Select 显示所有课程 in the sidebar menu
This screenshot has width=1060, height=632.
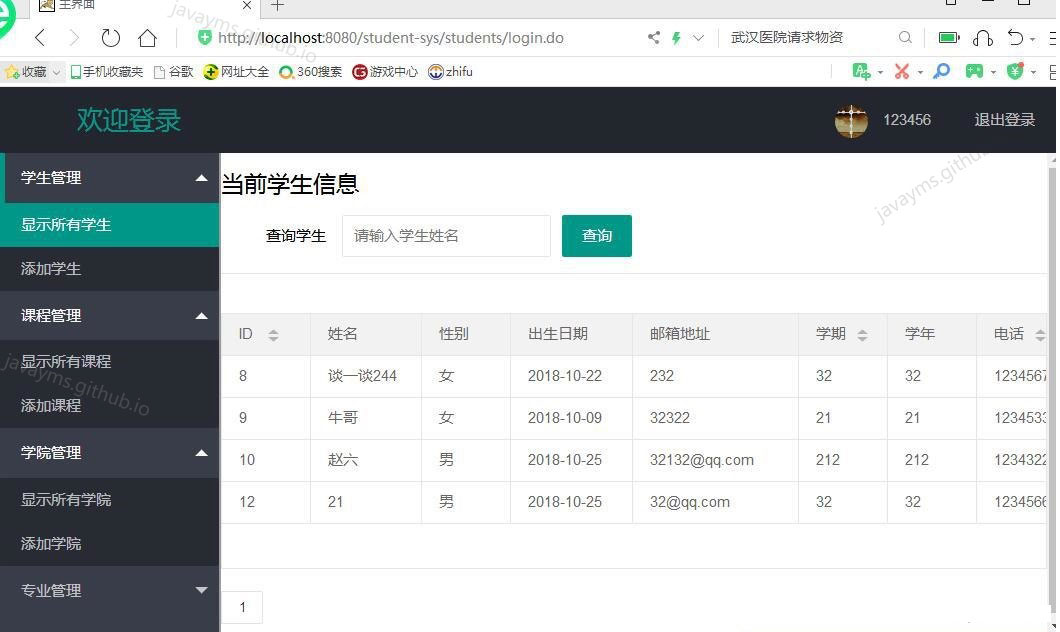[66, 361]
